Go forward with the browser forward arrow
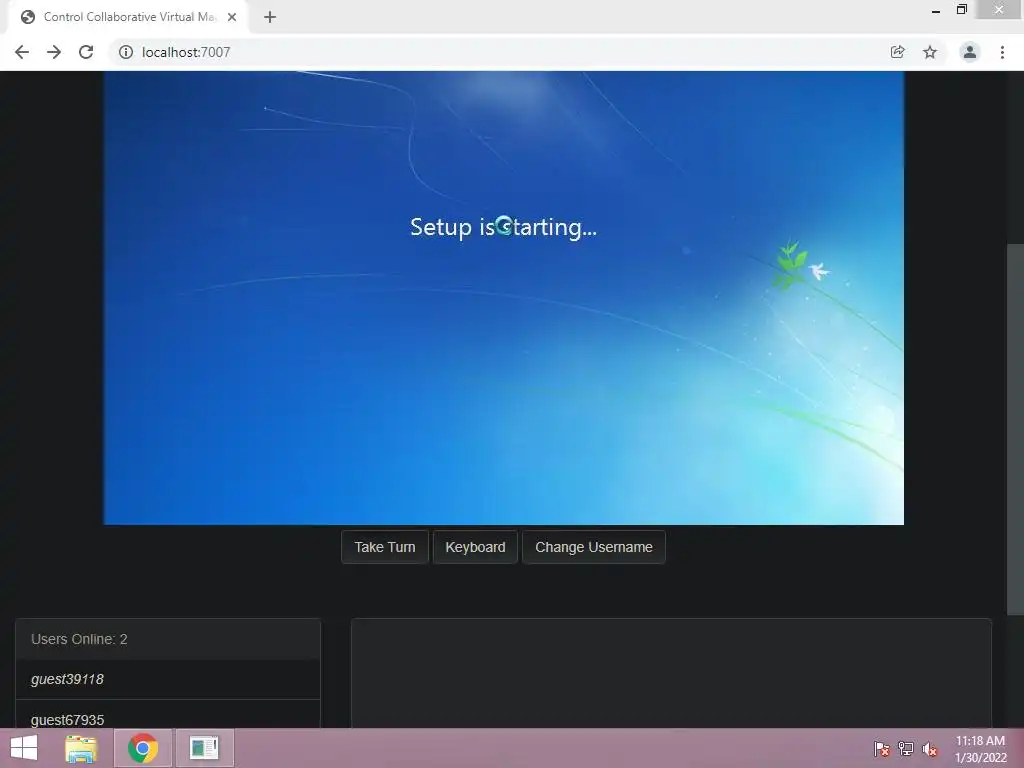 tap(54, 52)
